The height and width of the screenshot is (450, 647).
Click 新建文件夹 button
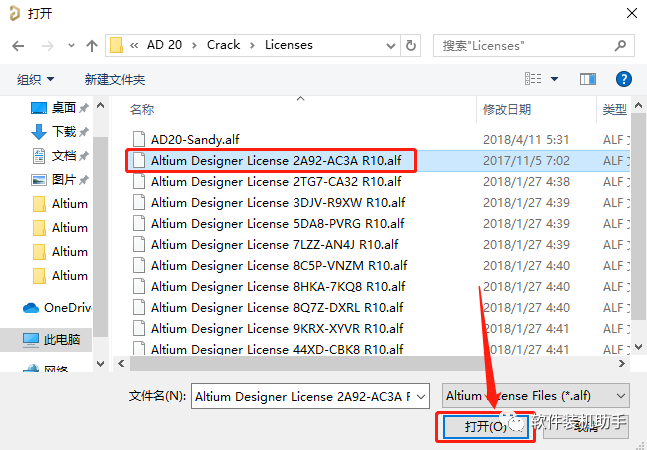click(115, 79)
